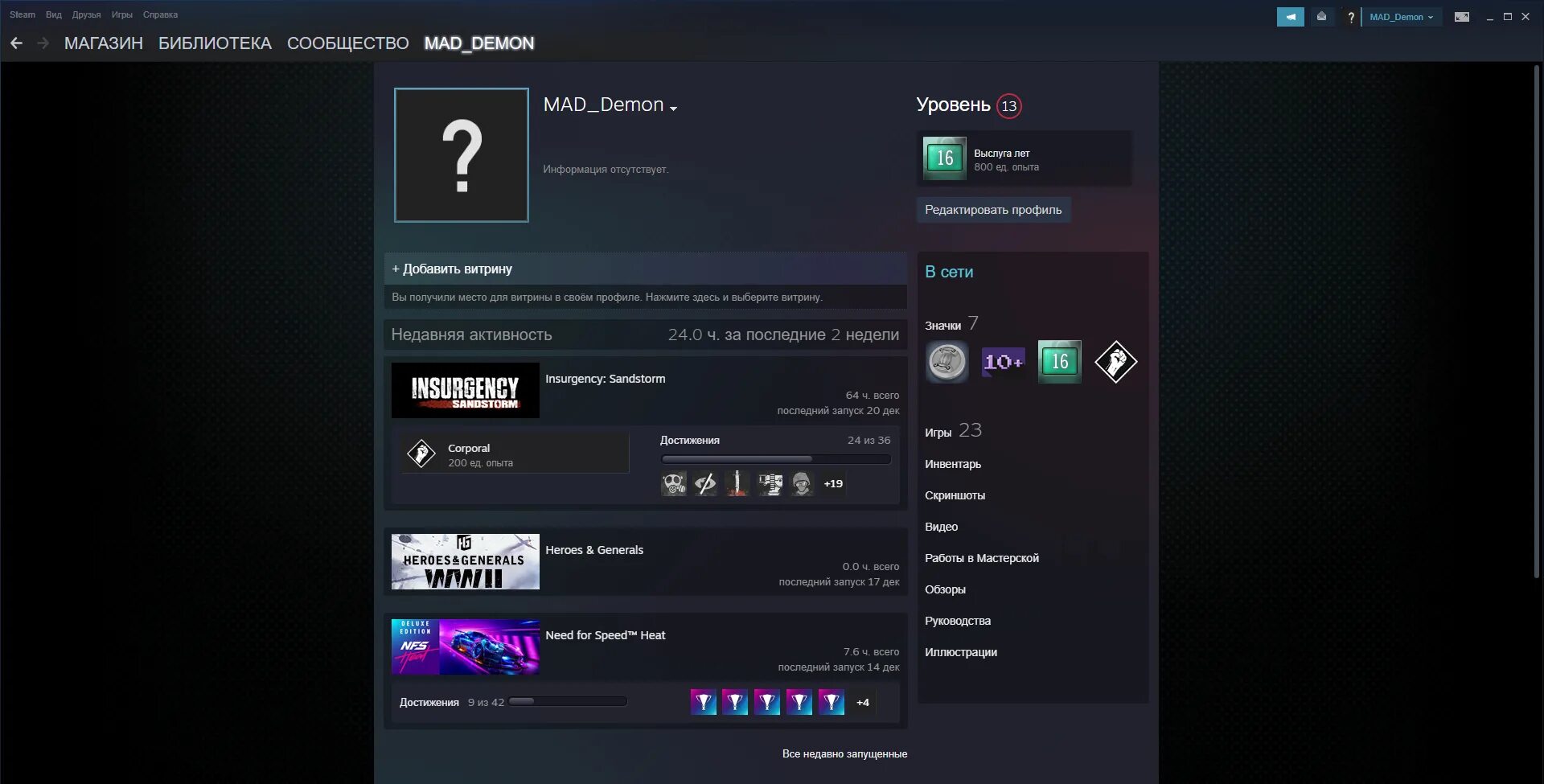Click the Insurgency fist badge in Значки row
The width and height of the screenshot is (1544, 784).
(1115, 362)
